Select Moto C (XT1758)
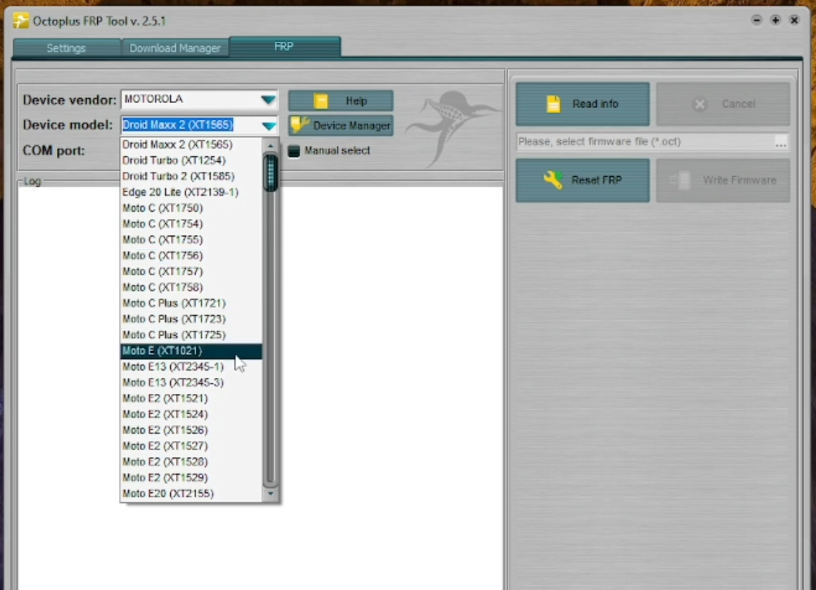The width and height of the screenshot is (816, 590). tap(191, 287)
